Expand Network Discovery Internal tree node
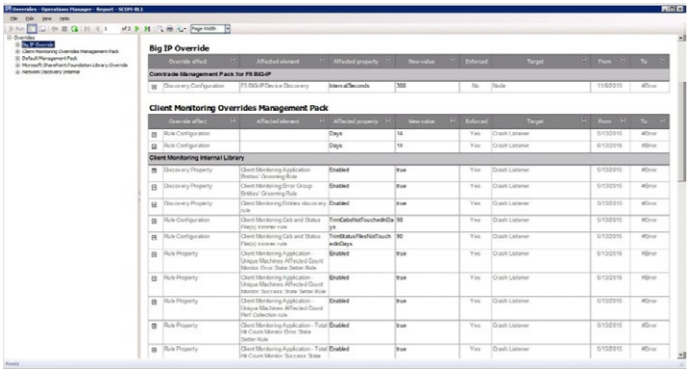Viewport: 693px width, 375px height. (18, 72)
